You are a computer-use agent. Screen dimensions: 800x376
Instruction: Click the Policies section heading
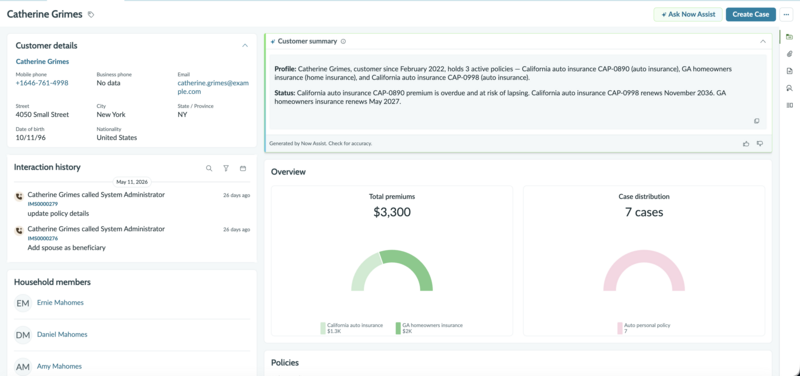[x=285, y=363]
